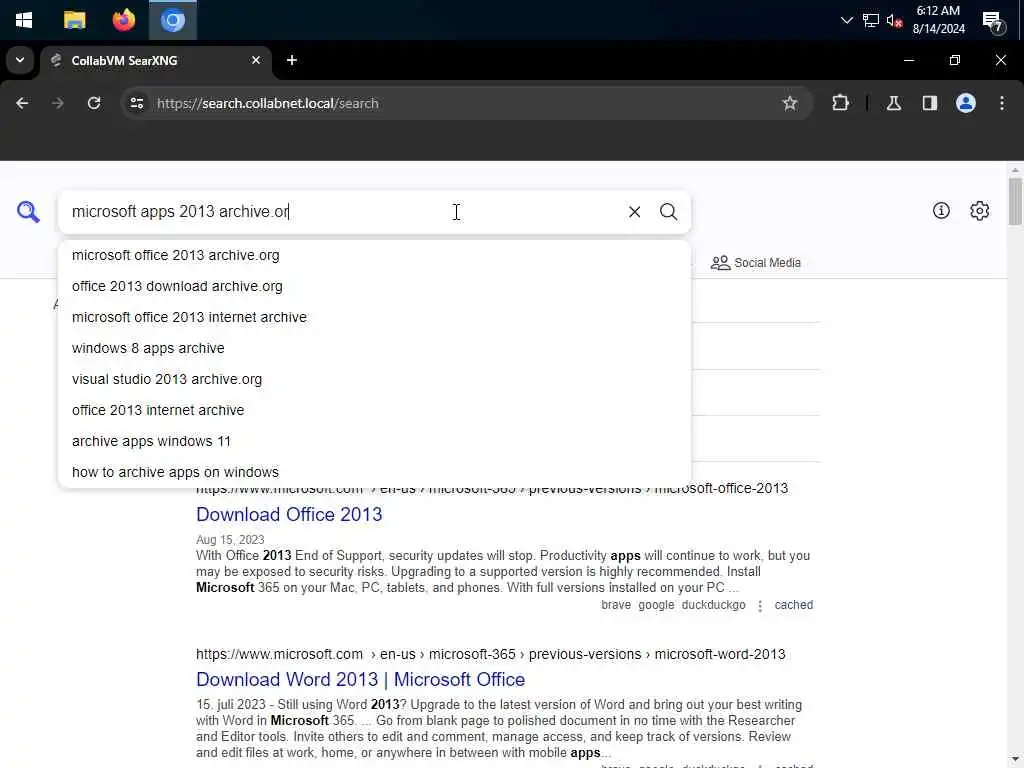
Task: Open 'Download Word 2013 | Microsoft Office' result
Action: [x=360, y=680]
